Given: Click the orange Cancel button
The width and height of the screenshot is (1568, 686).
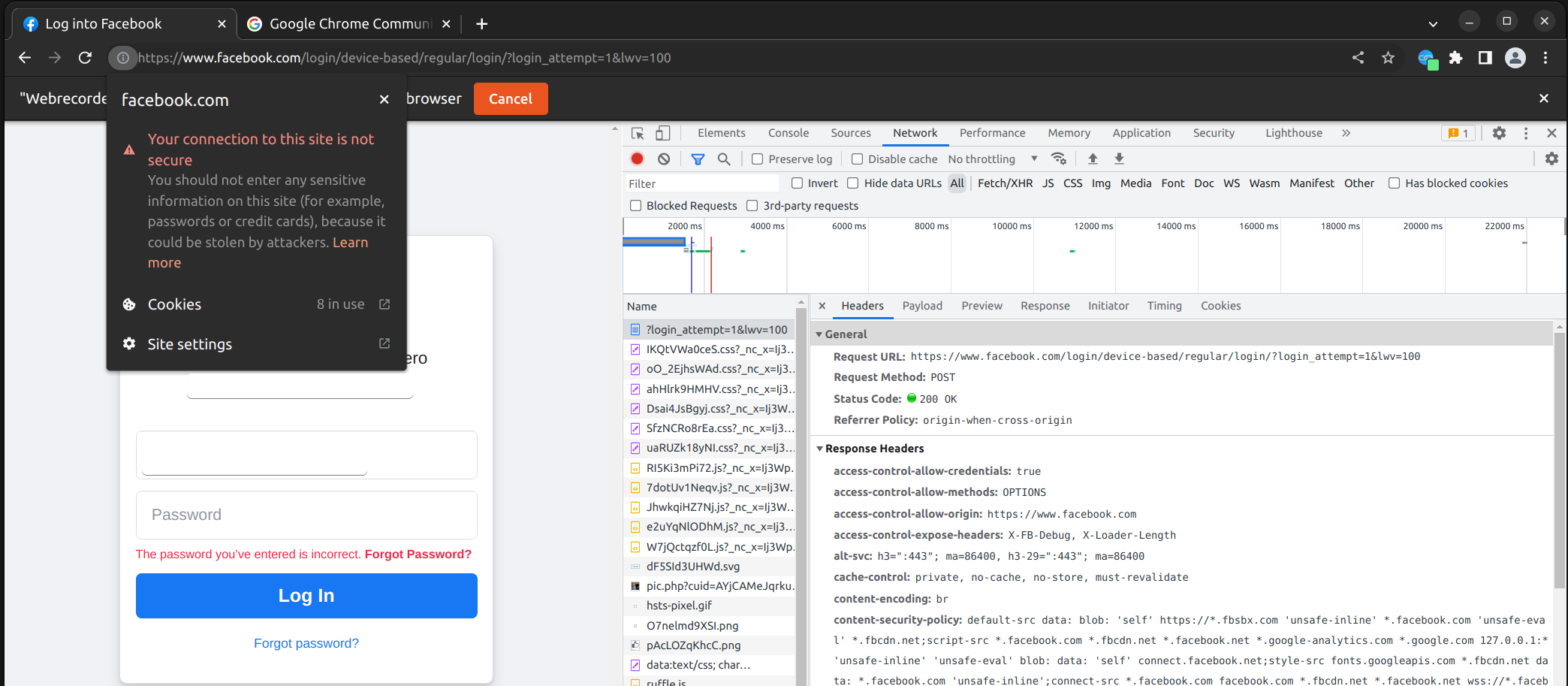Looking at the screenshot, I should [x=511, y=99].
